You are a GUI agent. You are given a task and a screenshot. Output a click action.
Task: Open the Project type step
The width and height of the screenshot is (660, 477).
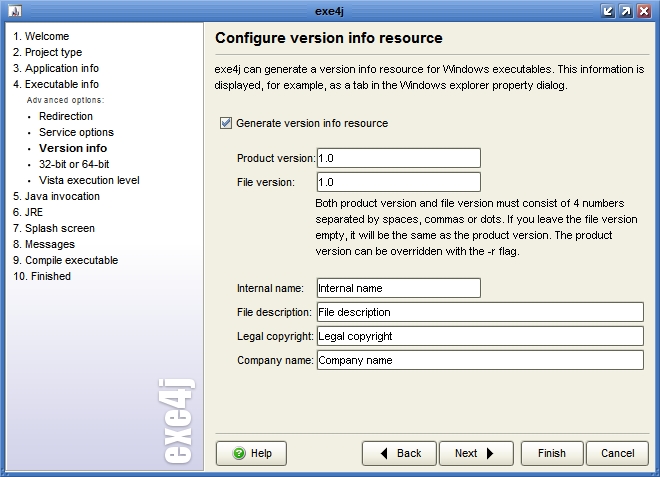point(47,52)
